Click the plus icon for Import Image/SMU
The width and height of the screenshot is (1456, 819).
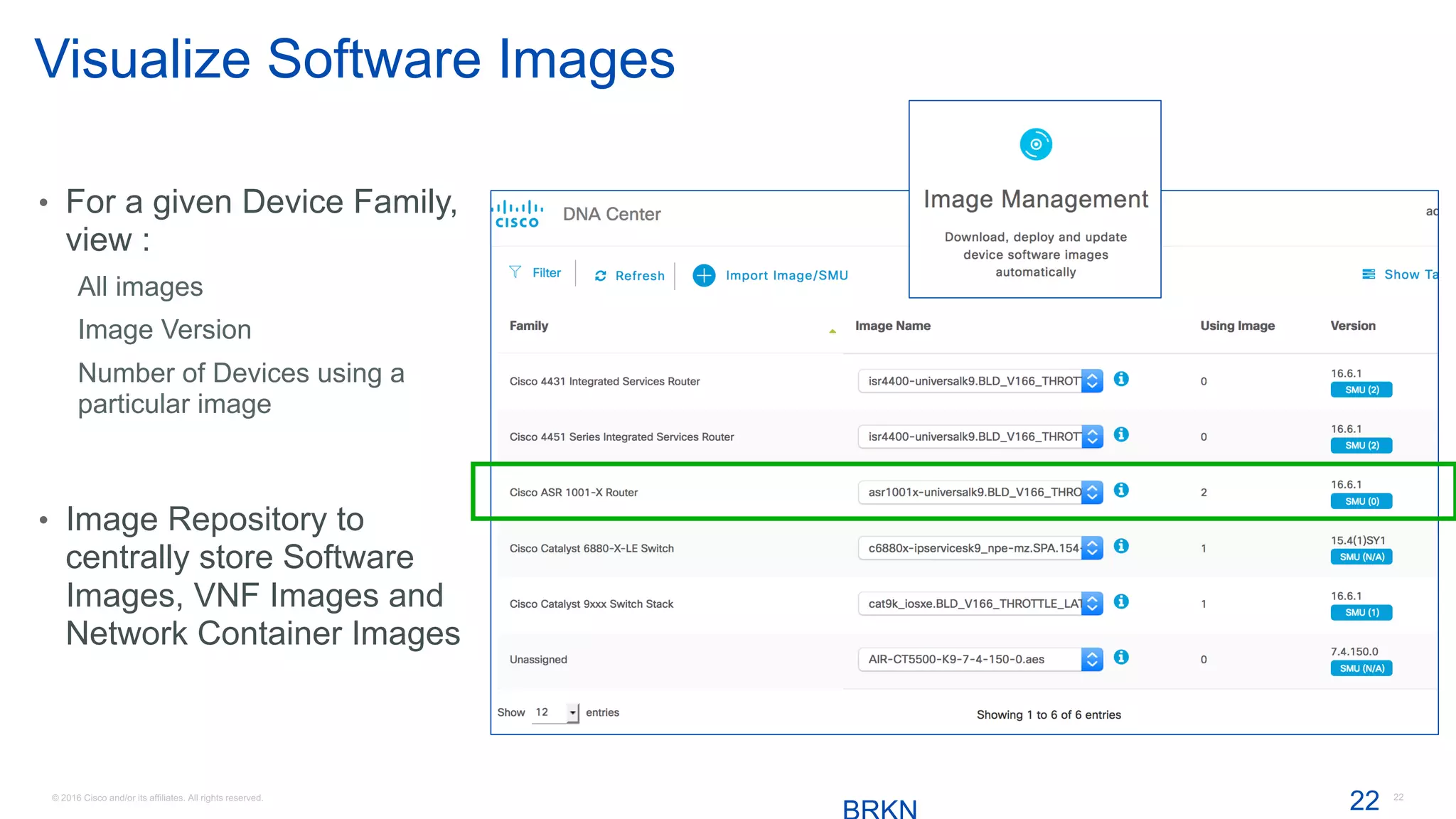tap(704, 275)
